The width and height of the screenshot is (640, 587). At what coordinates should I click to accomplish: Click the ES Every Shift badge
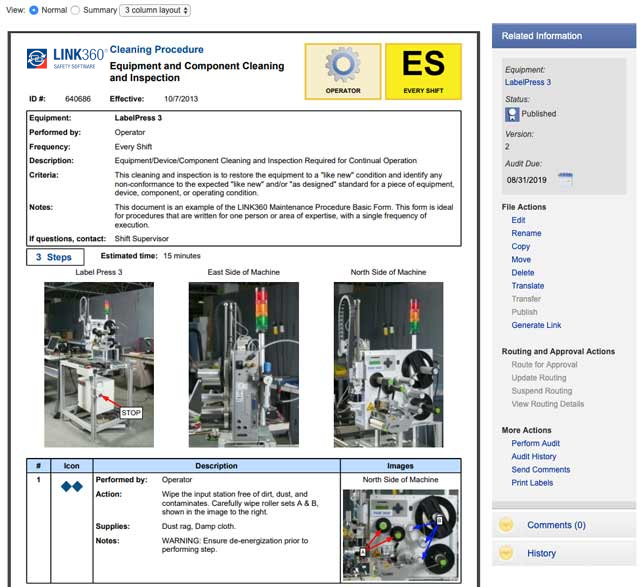tap(422, 70)
